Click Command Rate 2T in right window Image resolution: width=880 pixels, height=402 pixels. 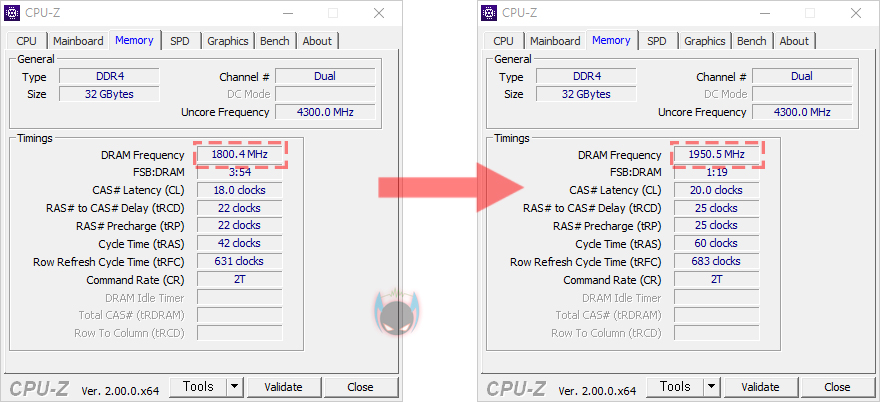pos(717,279)
